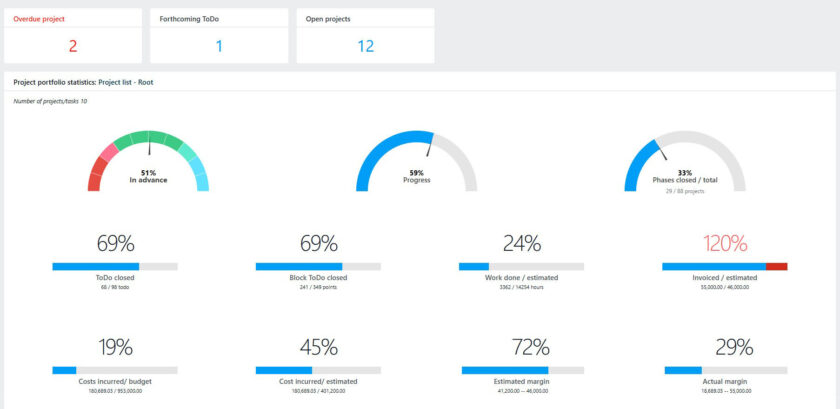
Task: Click the Actual margin progress bar
Action: (x=726, y=370)
